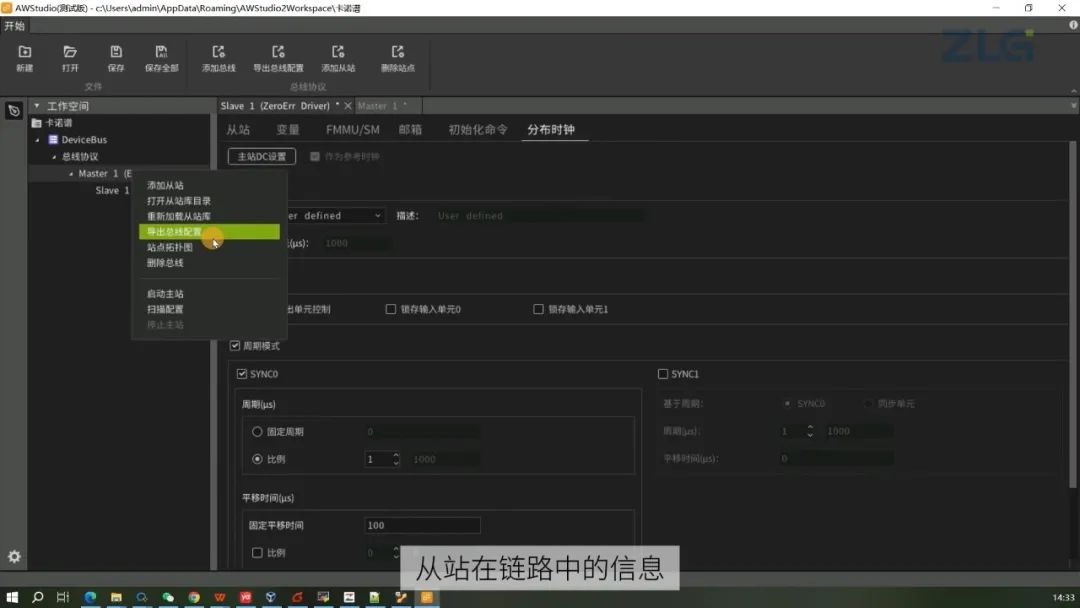Screen dimensions: 1080x608
Task: Click the AWStudio icon in the taskbar
Action: coord(426,597)
